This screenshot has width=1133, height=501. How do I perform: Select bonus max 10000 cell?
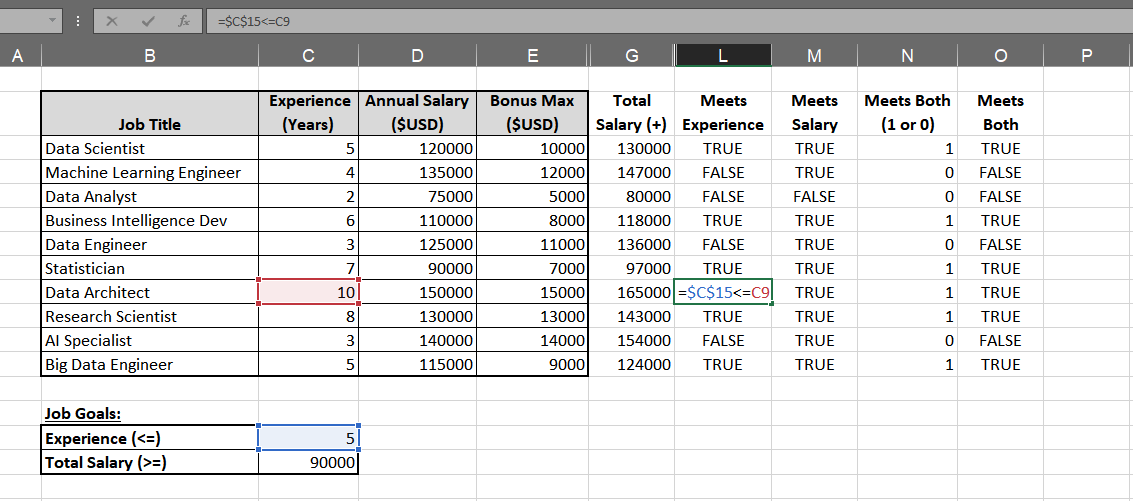532,148
